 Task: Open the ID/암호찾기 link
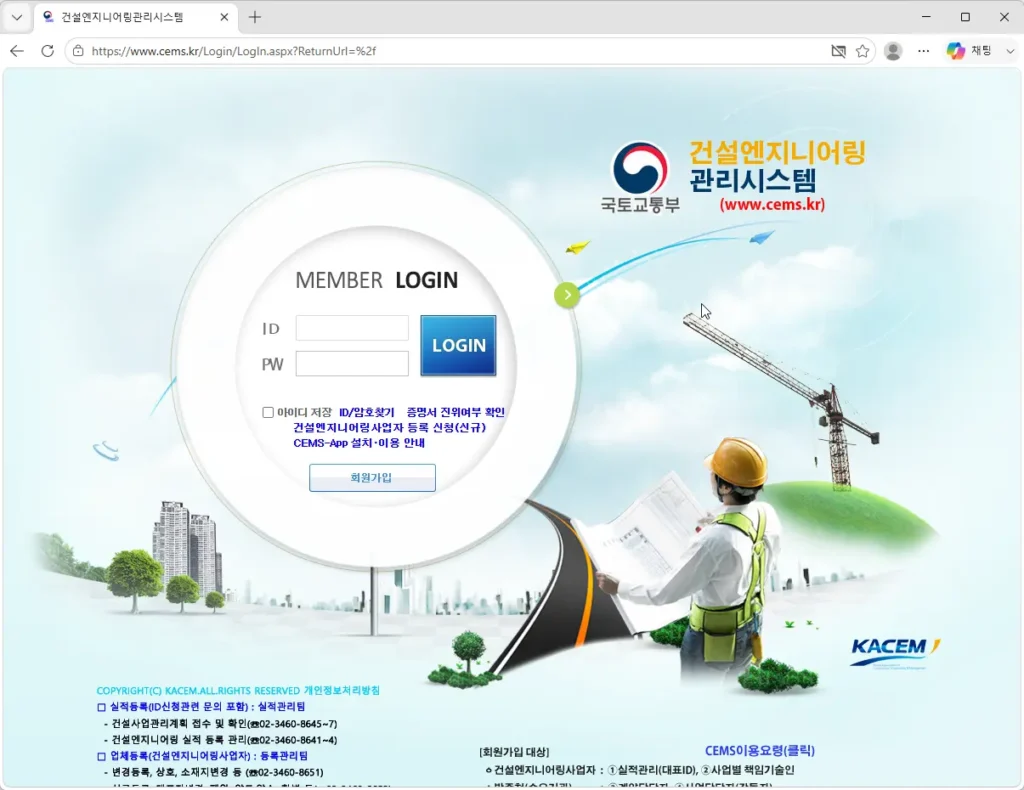(366, 413)
